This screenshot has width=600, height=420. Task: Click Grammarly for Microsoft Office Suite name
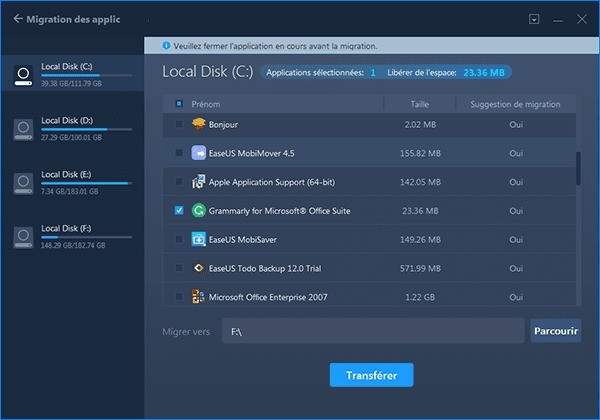(x=279, y=211)
